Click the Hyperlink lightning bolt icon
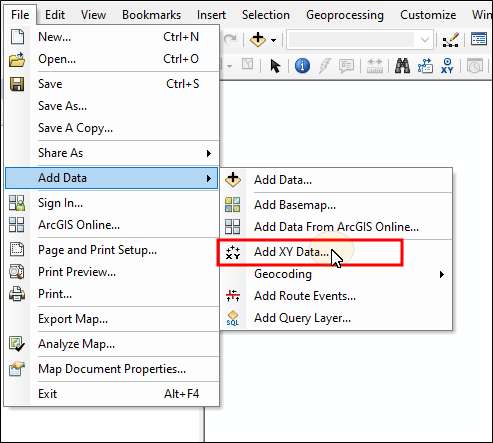The image size is (493, 443). tap(325, 66)
